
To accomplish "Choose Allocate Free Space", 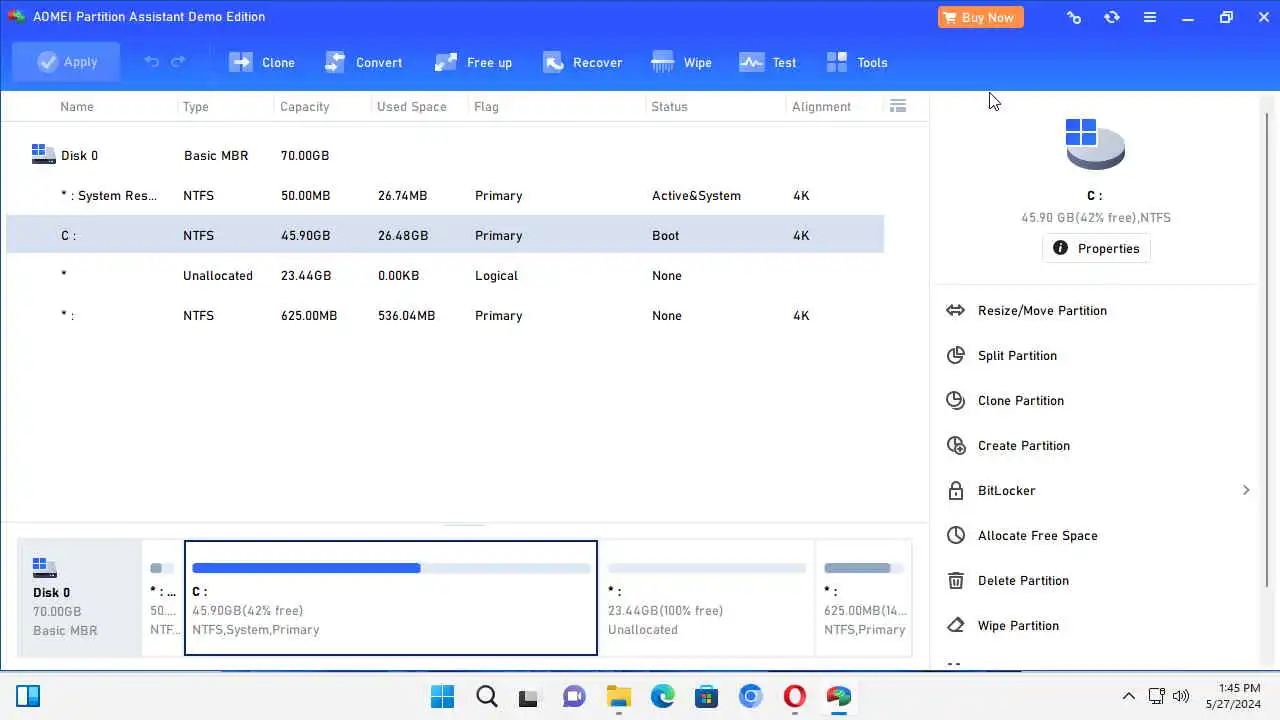I will 1037,535.
